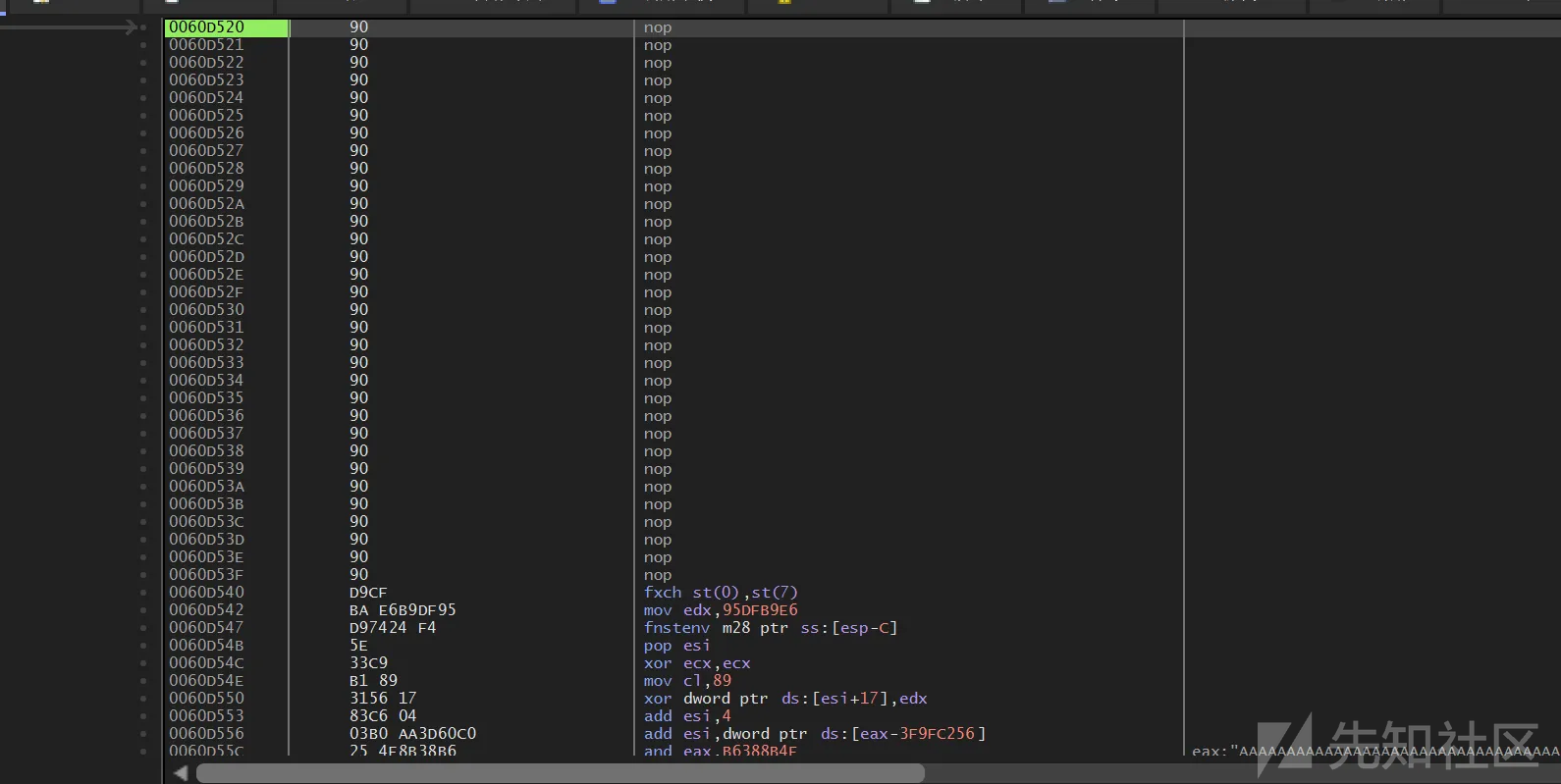Select address 0060D539
This screenshot has height=784, width=1561.
tap(206, 469)
